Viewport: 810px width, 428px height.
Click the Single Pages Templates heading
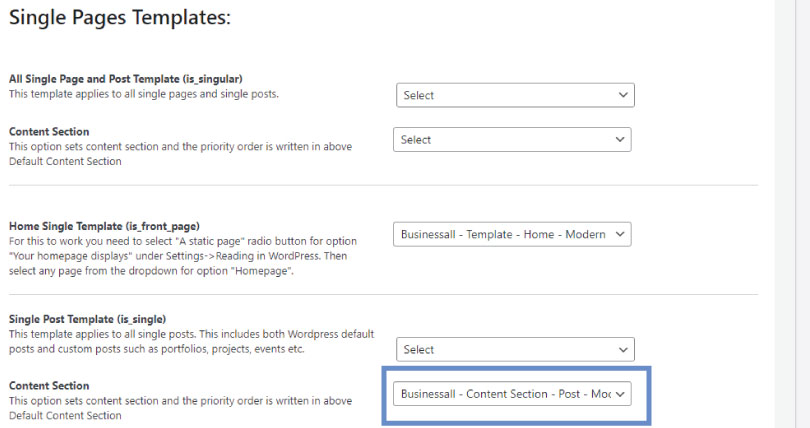point(120,18)
